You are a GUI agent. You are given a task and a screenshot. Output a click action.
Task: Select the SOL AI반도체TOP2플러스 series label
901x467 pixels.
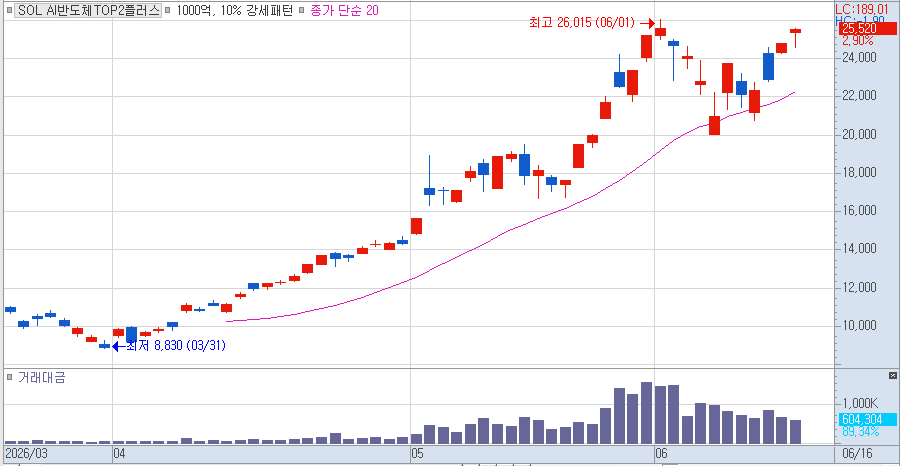(x=88, y=10)
